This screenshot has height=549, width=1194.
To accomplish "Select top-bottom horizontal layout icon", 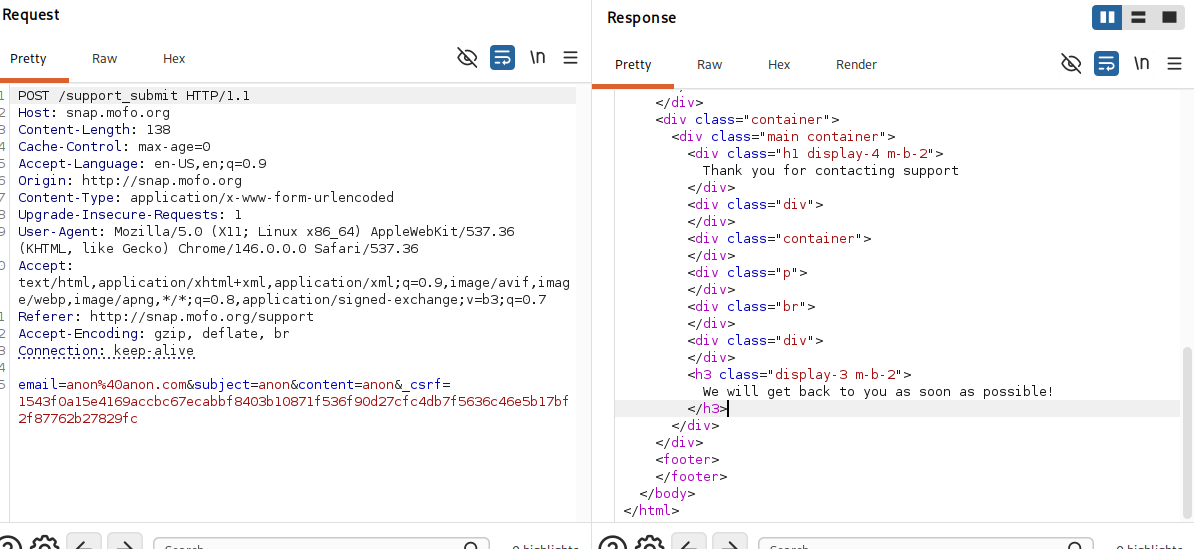I will [1138, 18].
